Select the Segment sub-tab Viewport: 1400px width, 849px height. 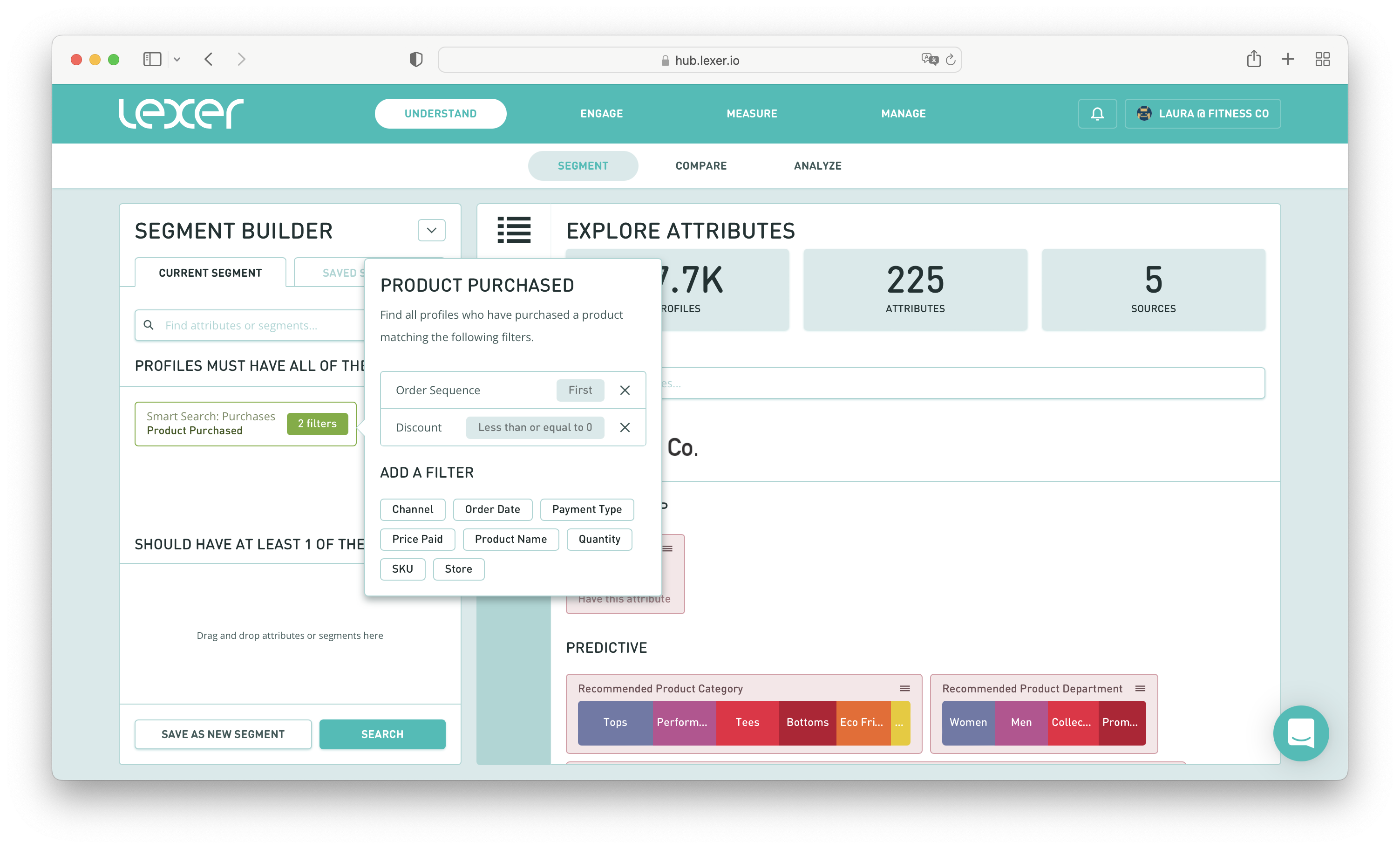(x=583, y=165)
